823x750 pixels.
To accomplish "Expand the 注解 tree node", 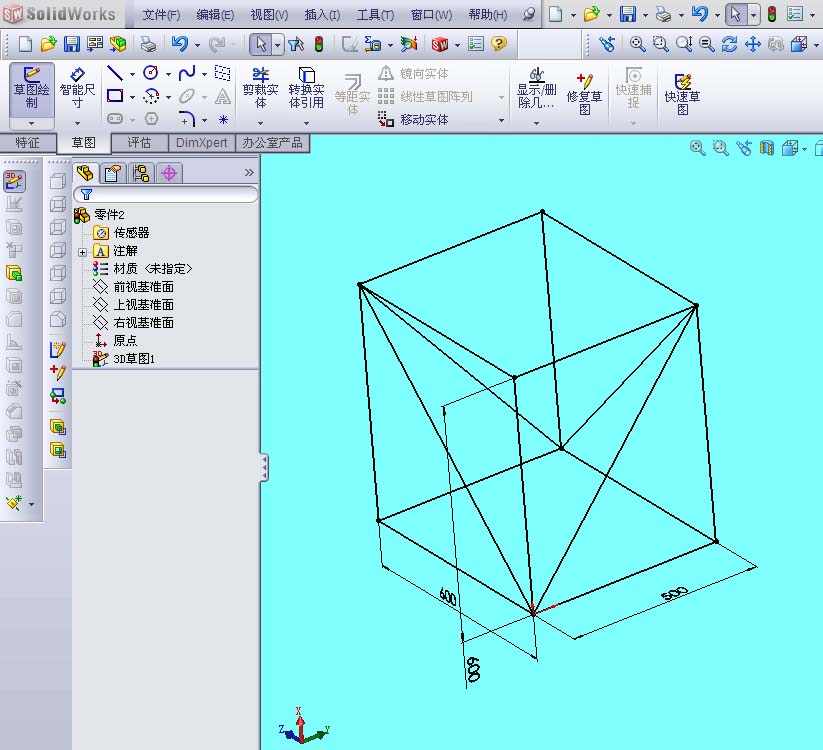I will 82,252.
